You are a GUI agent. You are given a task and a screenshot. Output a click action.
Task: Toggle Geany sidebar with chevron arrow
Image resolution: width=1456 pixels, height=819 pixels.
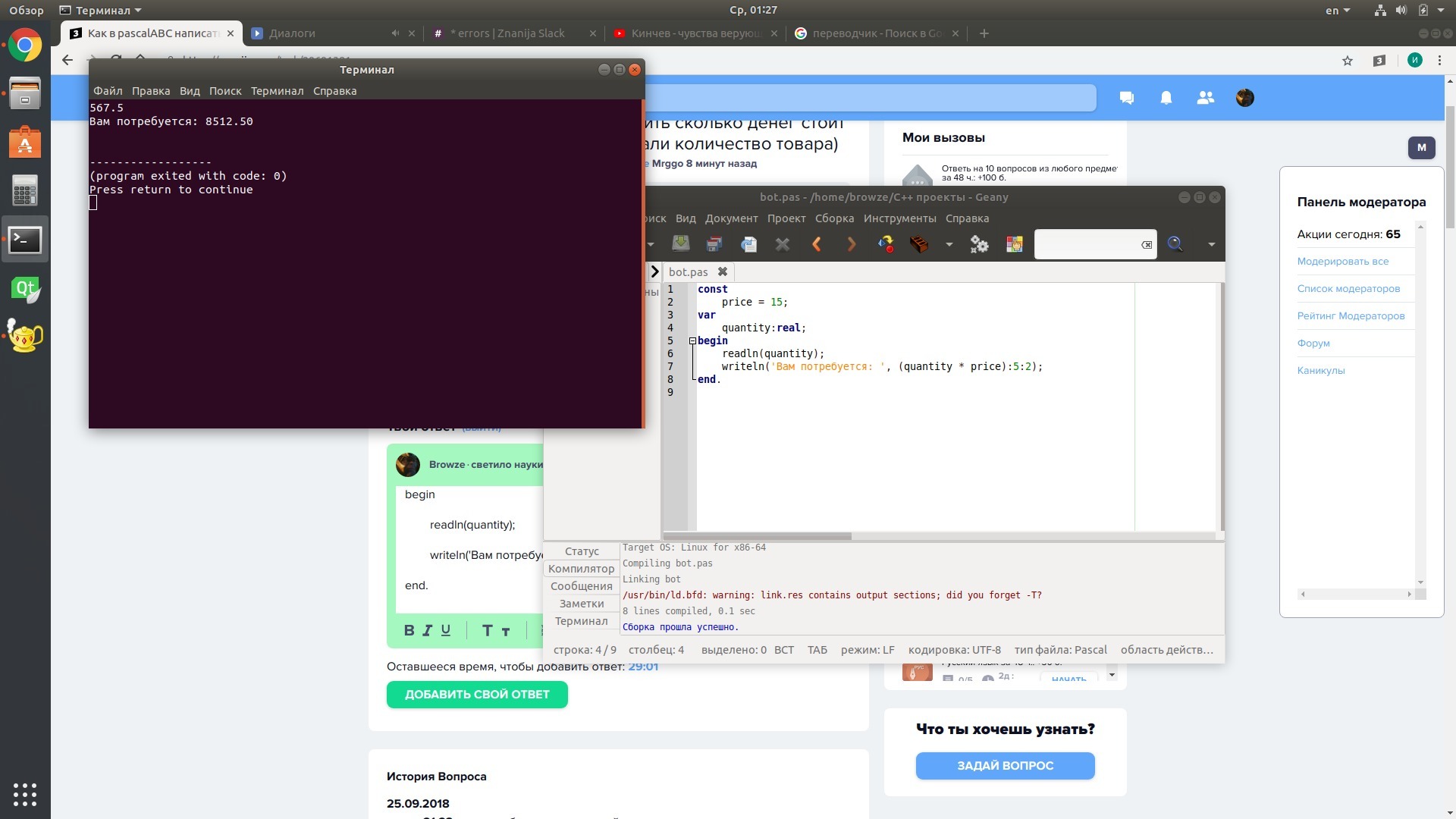(654, 271)
